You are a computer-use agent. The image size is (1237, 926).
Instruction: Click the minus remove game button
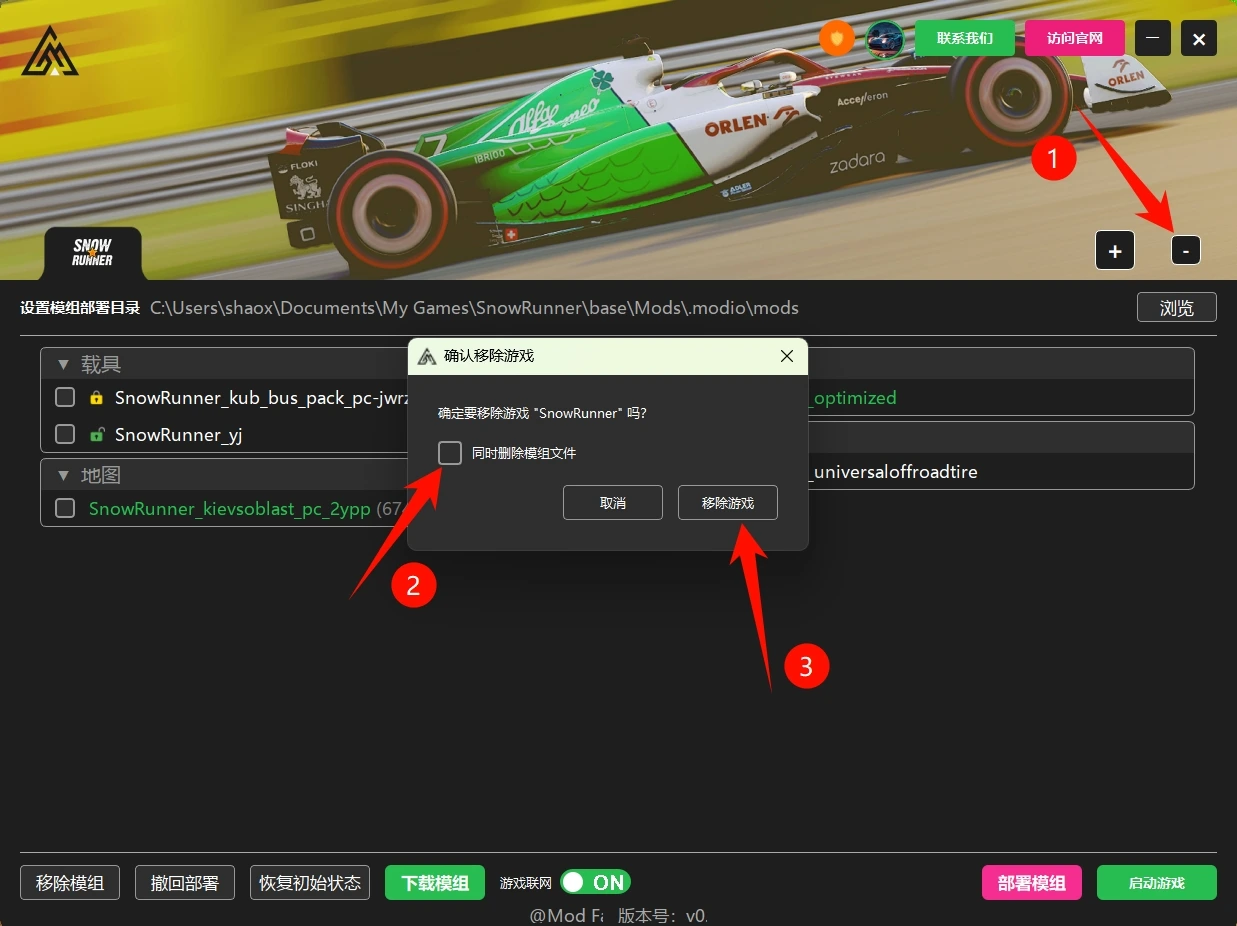coord(1185,251)
